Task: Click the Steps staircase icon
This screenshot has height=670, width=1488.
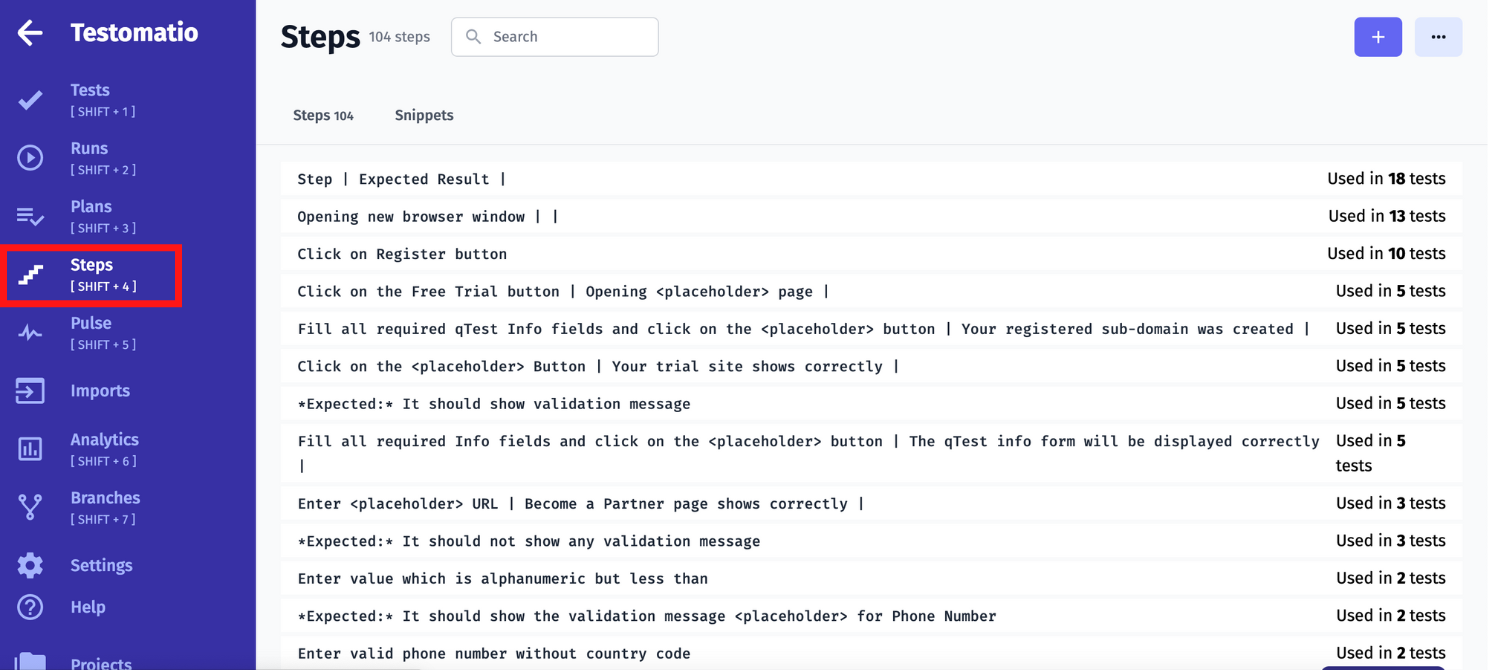Action: (x=30, y=275)
